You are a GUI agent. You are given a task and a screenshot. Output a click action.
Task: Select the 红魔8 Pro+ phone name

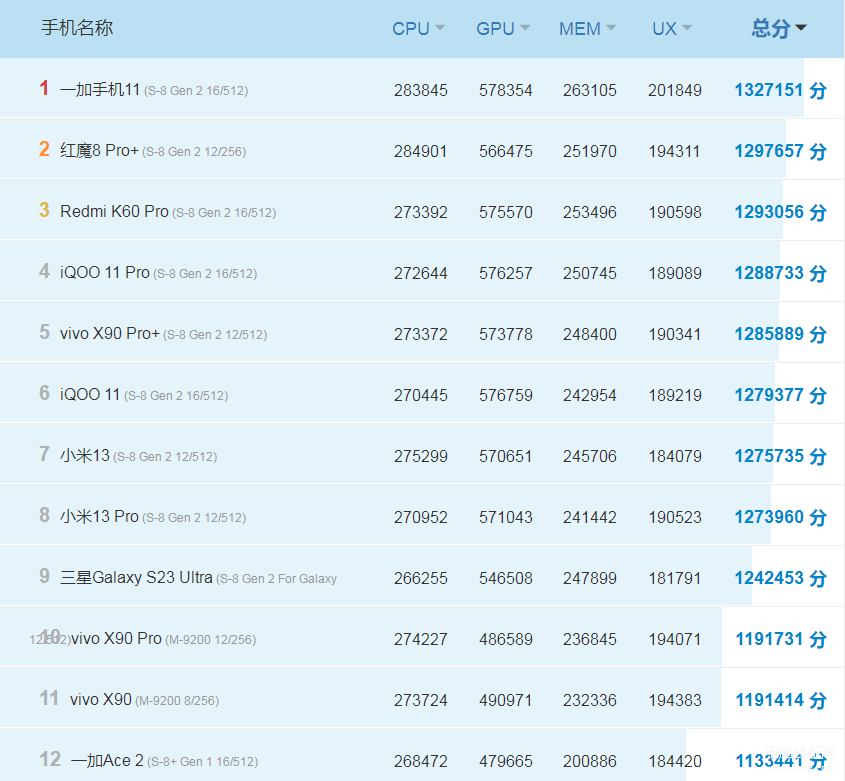tap(99, 150)
